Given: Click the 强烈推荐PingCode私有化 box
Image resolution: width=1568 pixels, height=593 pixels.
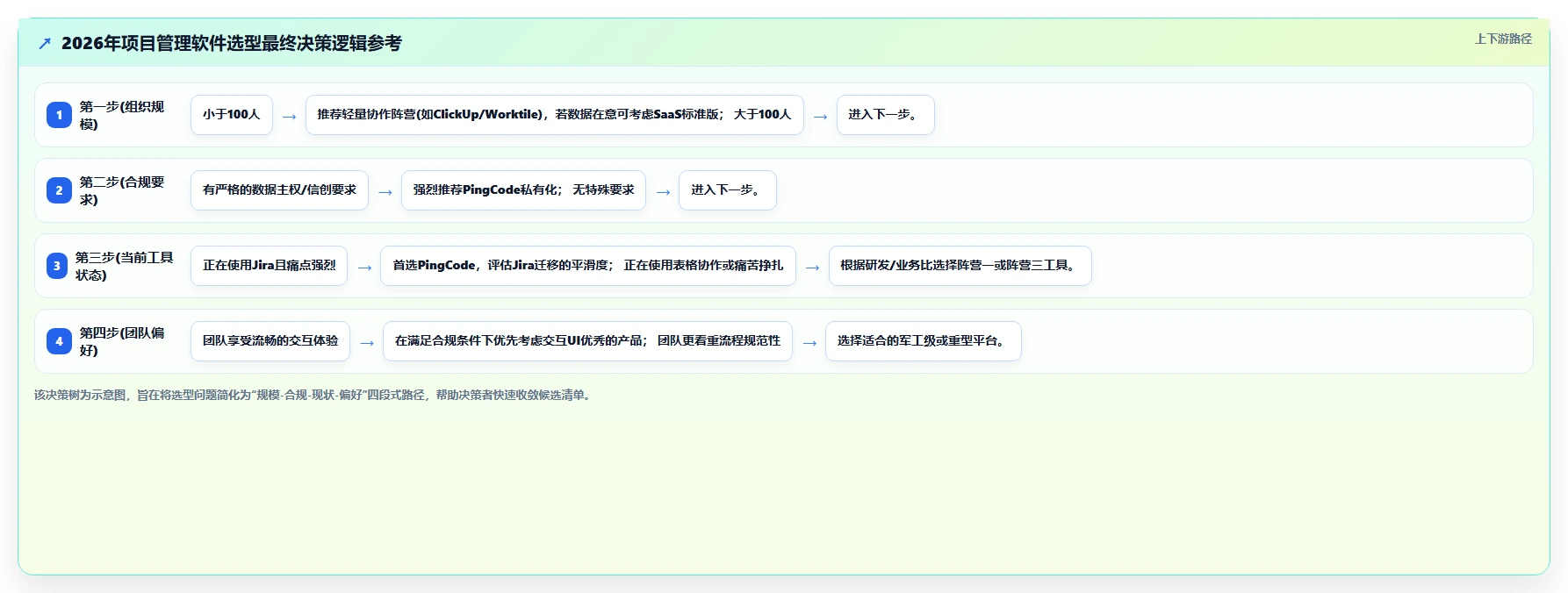Looking at the screenshot, I should (523, 190).
